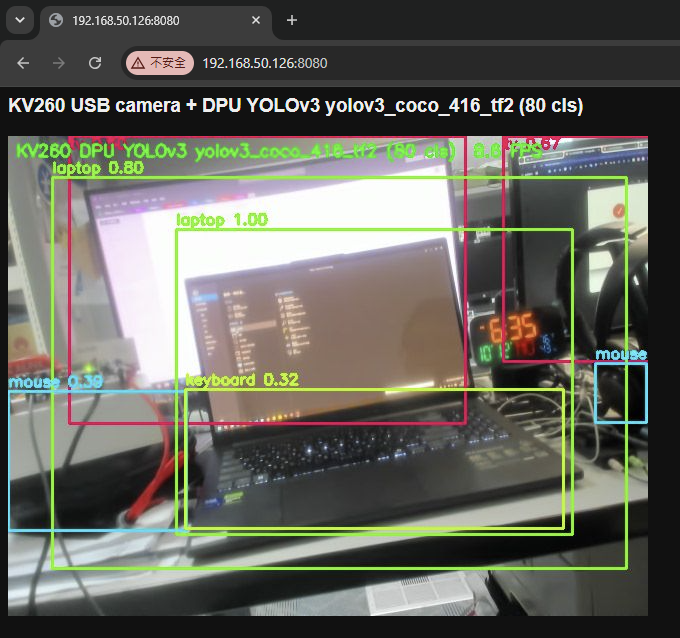Go back to the previous page

(23, 63)
